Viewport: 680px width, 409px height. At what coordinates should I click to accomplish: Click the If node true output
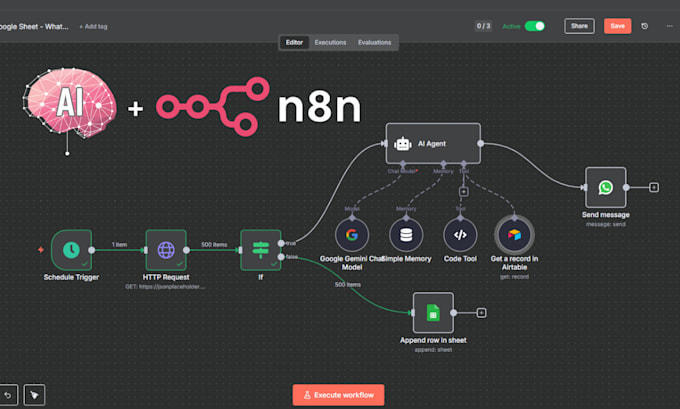pyautogui.click(x=281, y=243)
